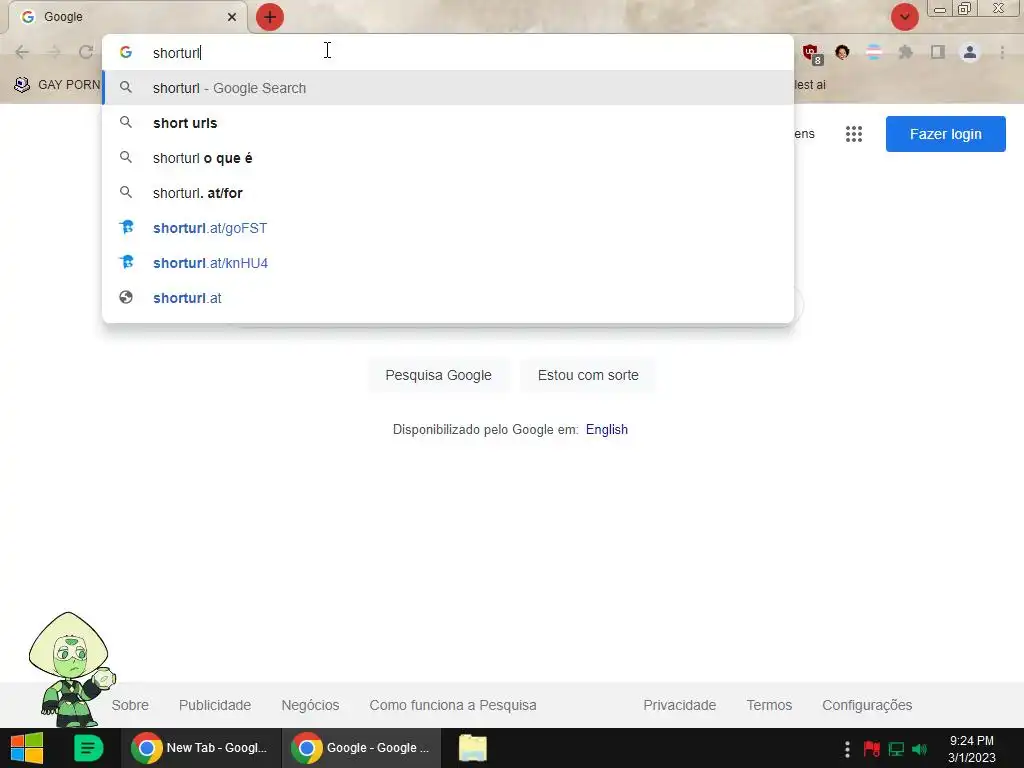Open the Chrome three-dot menu
Image resolution: width=1024 pixels, height=768 pixels.
(1002, 52)
